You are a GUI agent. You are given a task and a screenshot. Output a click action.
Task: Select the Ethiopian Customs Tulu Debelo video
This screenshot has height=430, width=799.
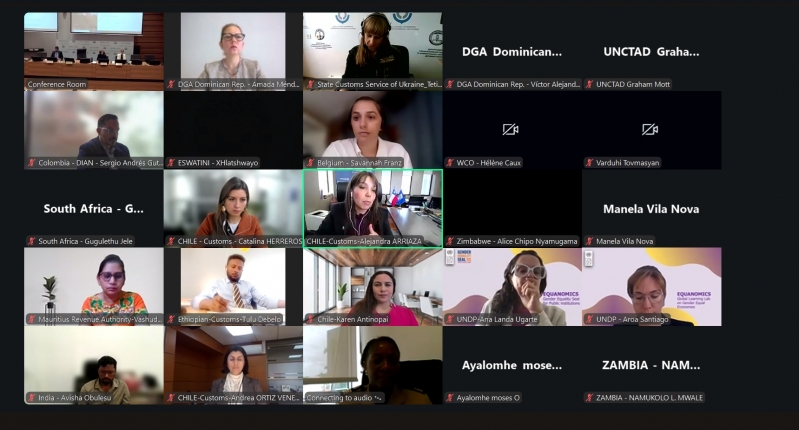pos(233,287)
